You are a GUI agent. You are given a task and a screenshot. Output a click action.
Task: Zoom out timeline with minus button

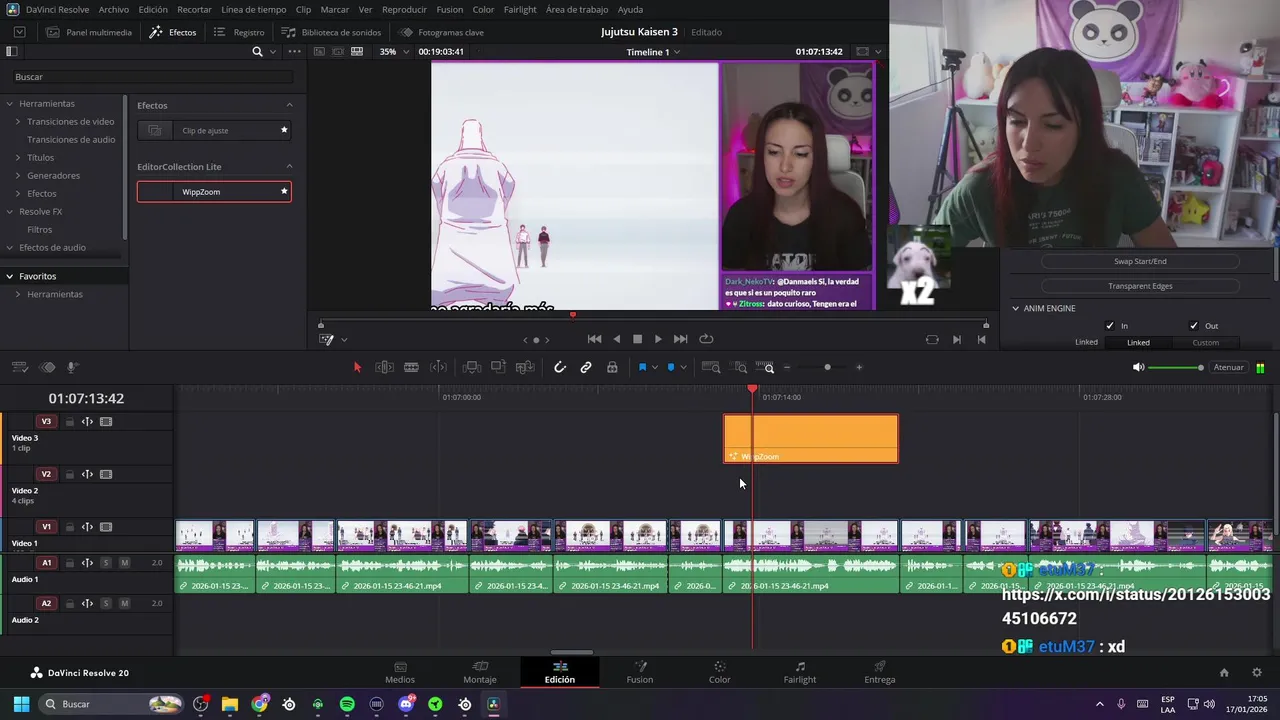(787, 367)
